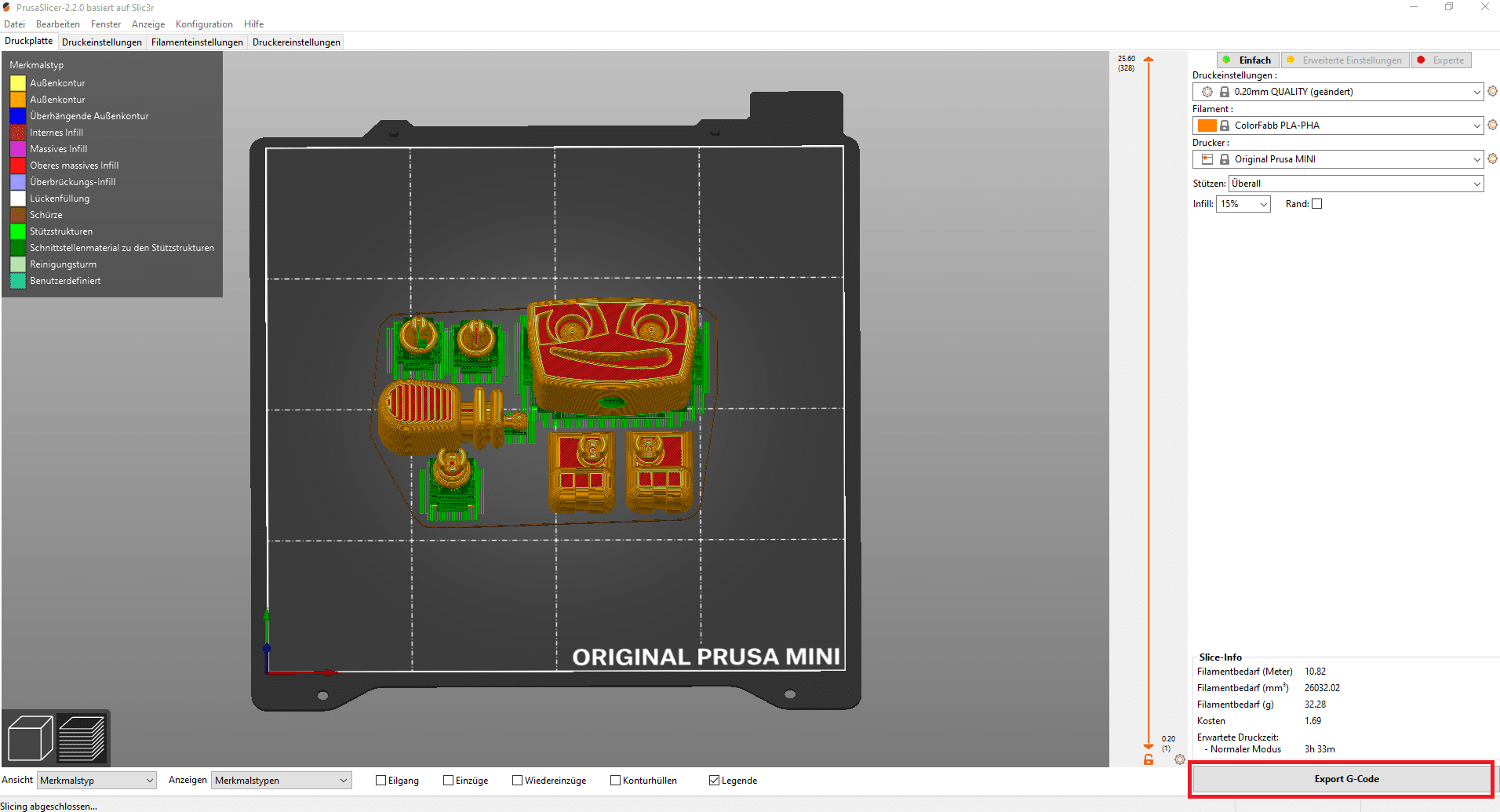Viewport: 1500px width, 812px height.
Task: Click the Filamentbedarf (Meter) value 10.82
Action: [x=1315, y=672]
